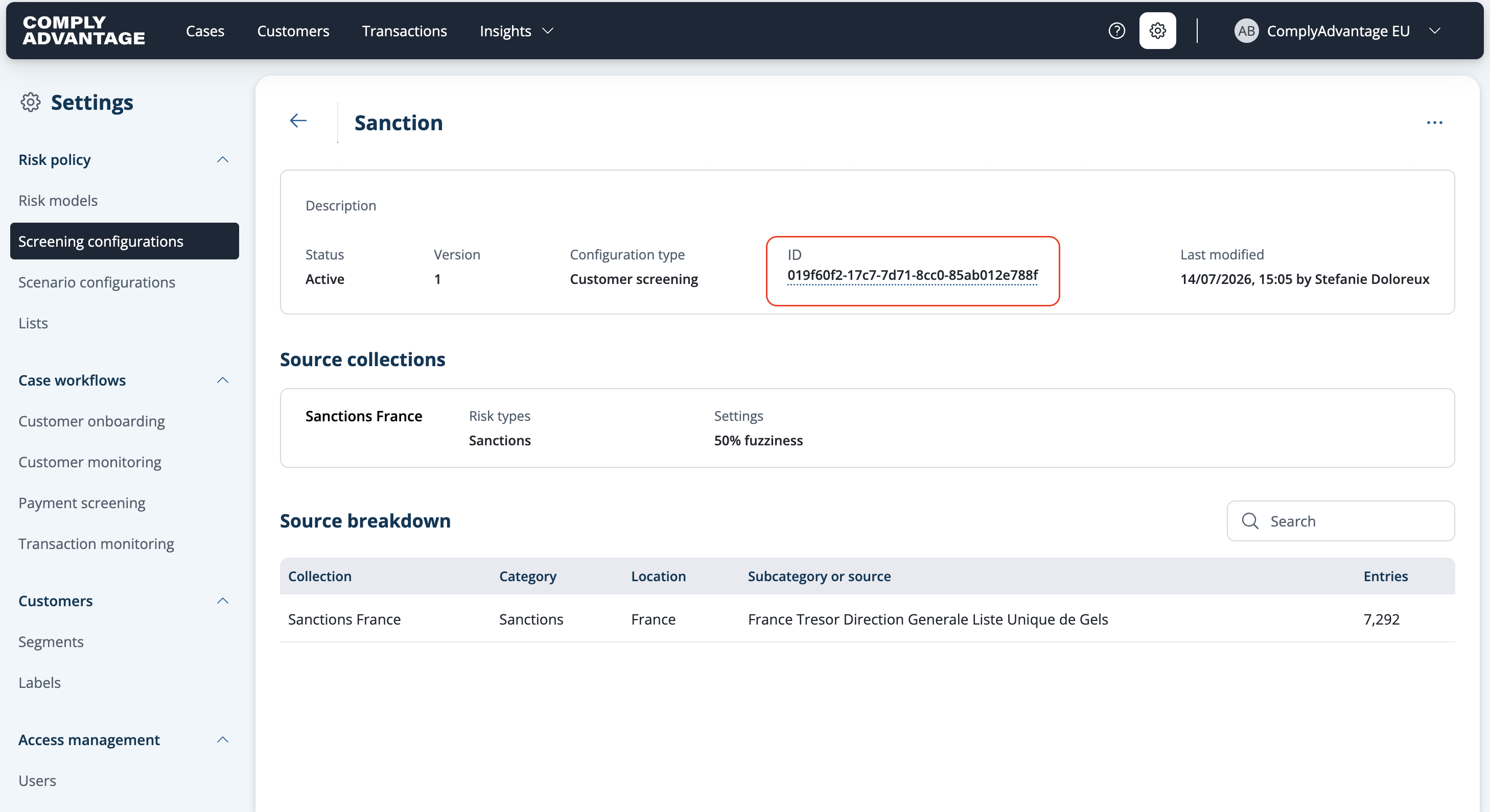This screenshot has height=812, width=1490.
Task: Click the Sanction page title
Action: (x=399, y=123)
